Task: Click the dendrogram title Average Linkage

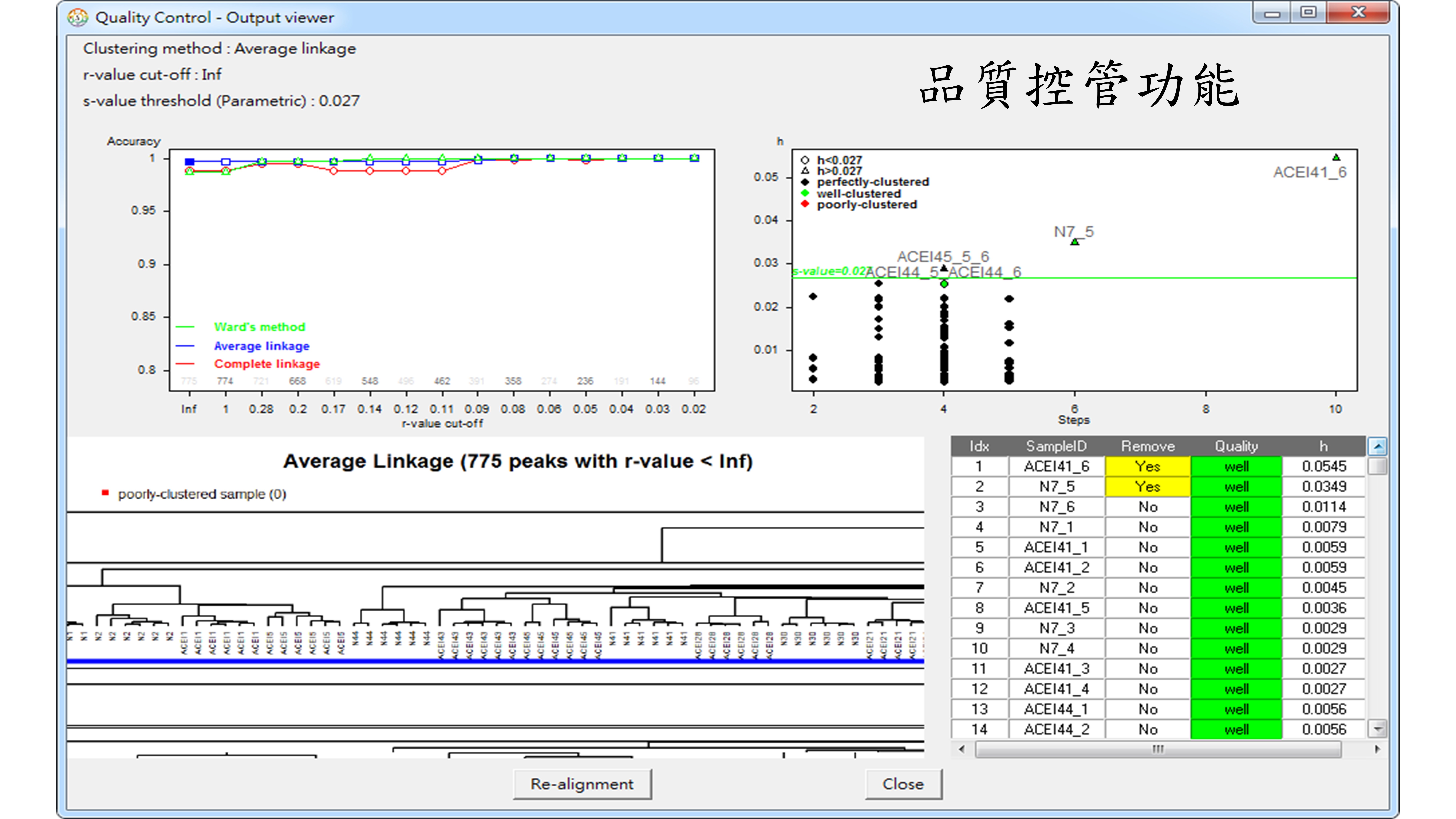Action: 518,461
